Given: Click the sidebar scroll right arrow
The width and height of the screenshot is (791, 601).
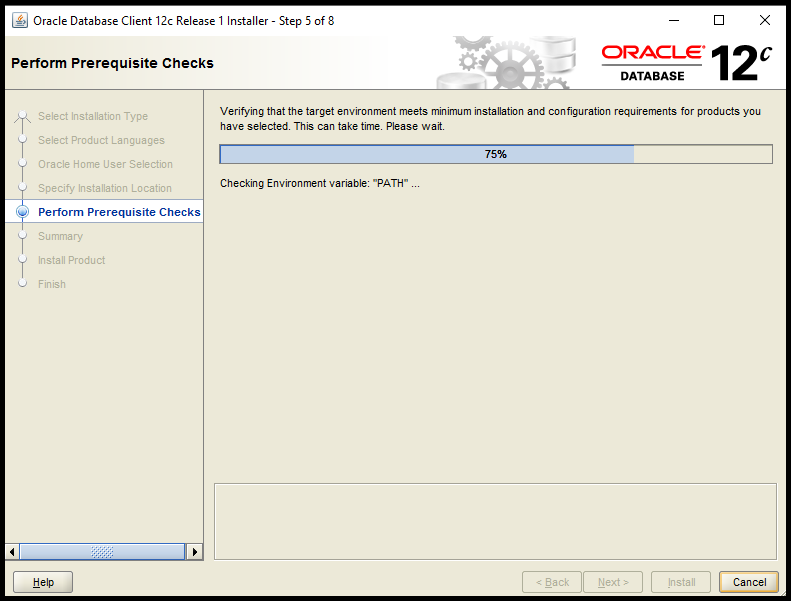Looking at the screenshot, I should 194,552.
